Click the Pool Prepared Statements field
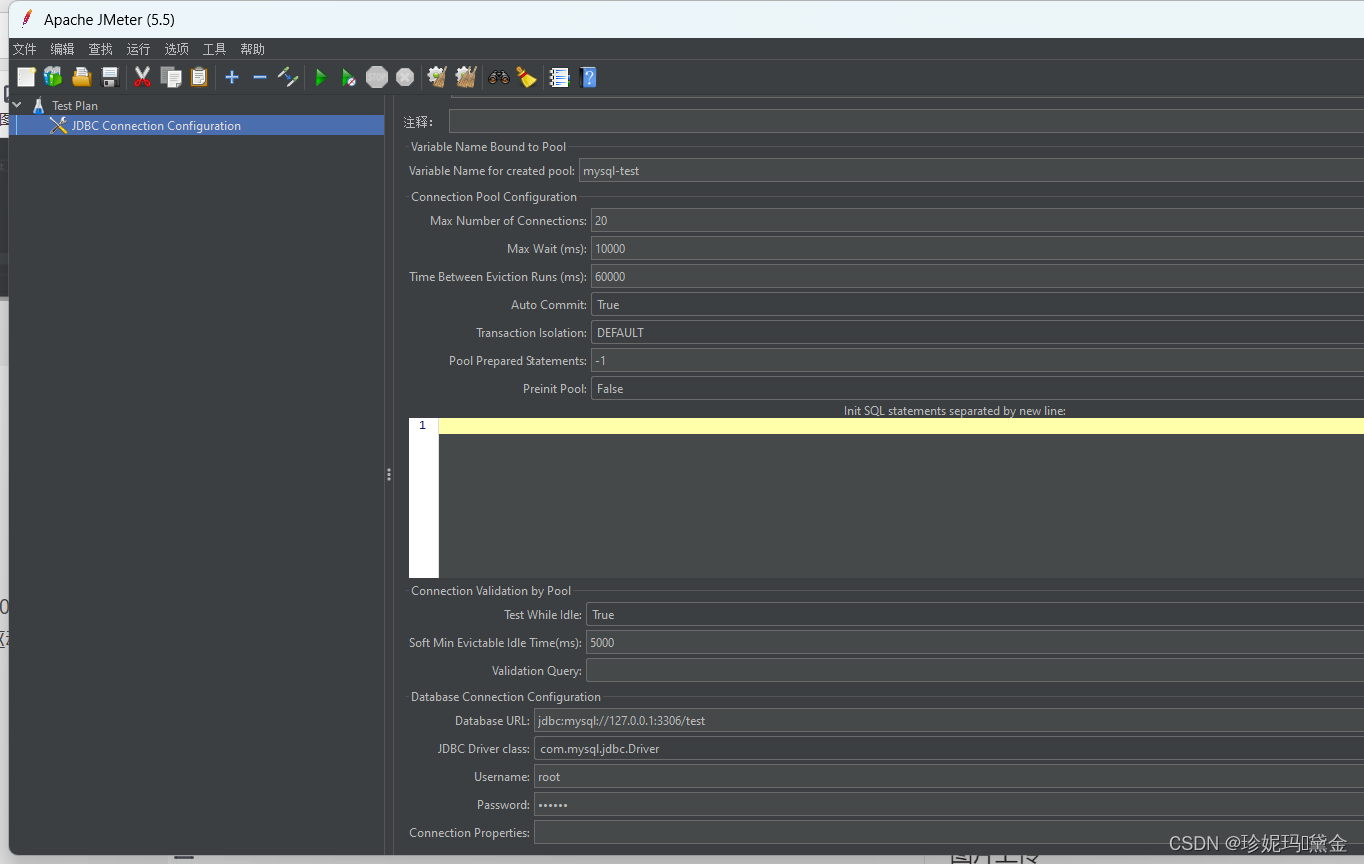 tap(977, 360)
